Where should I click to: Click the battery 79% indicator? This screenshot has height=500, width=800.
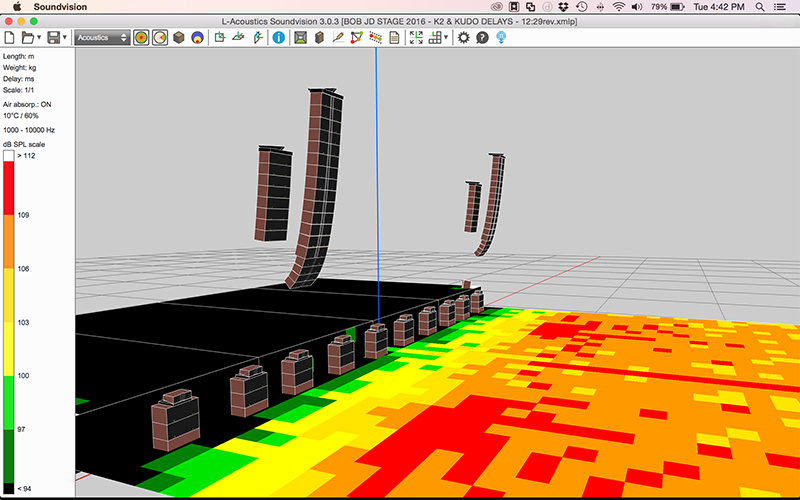point(668,7)
